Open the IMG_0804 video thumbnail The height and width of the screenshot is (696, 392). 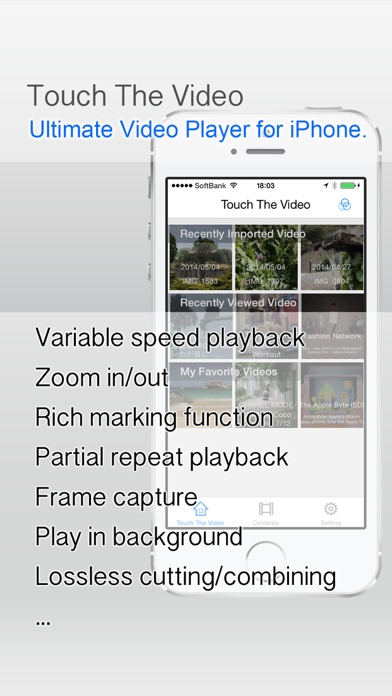tap(332, 257)
